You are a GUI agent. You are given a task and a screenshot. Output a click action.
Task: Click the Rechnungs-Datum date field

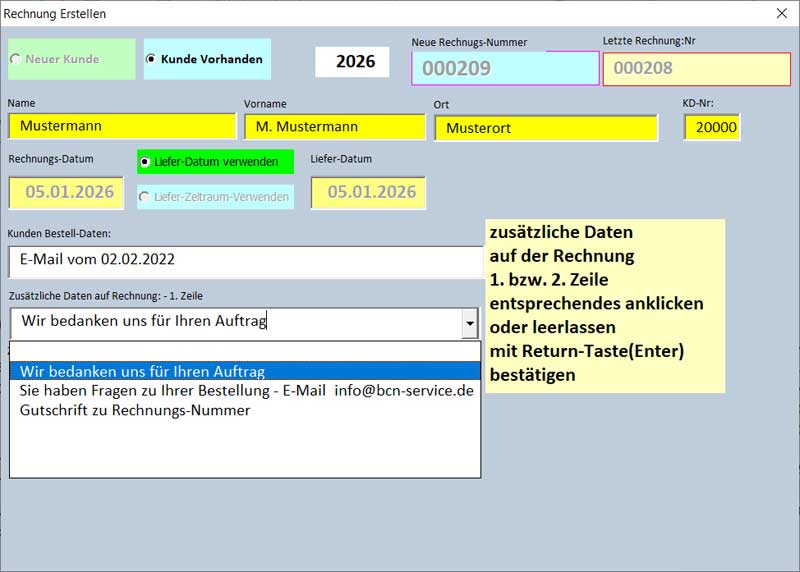tap(66, 192)
